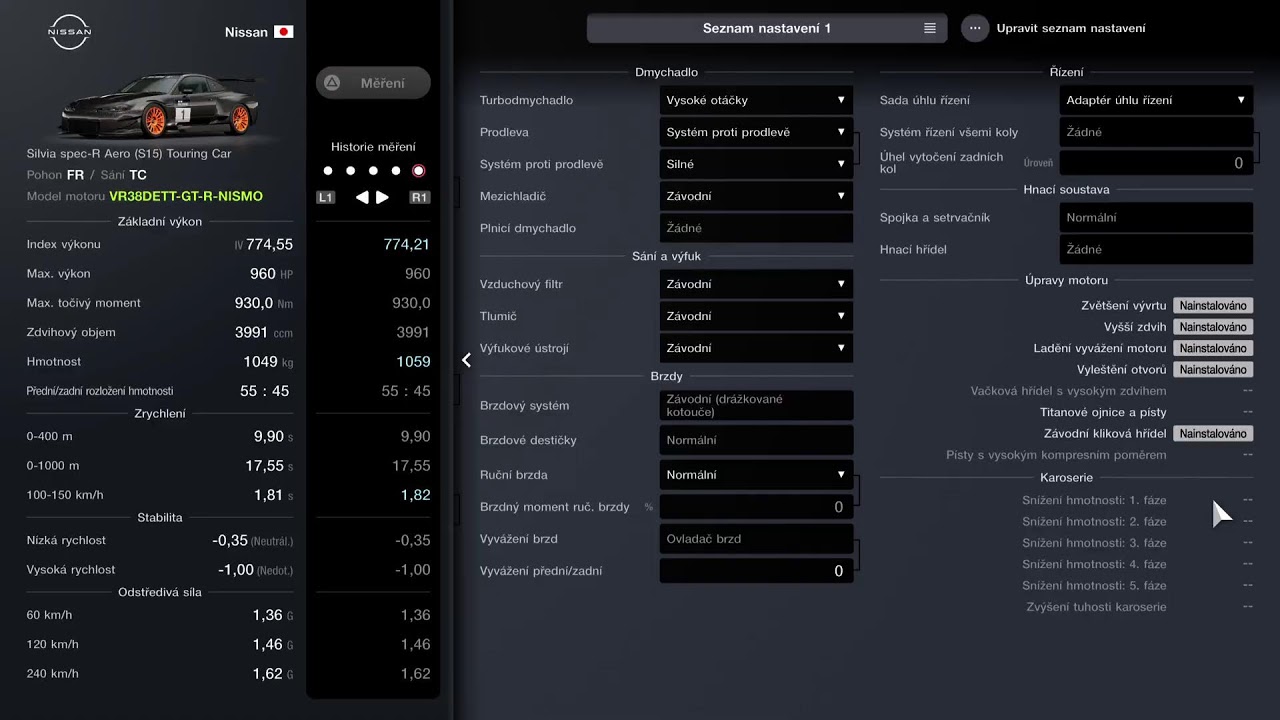Click the Vyvážení přední/zadní value field
The image size is (1280, 720).
pyautogui.click(x=756, y=571)
